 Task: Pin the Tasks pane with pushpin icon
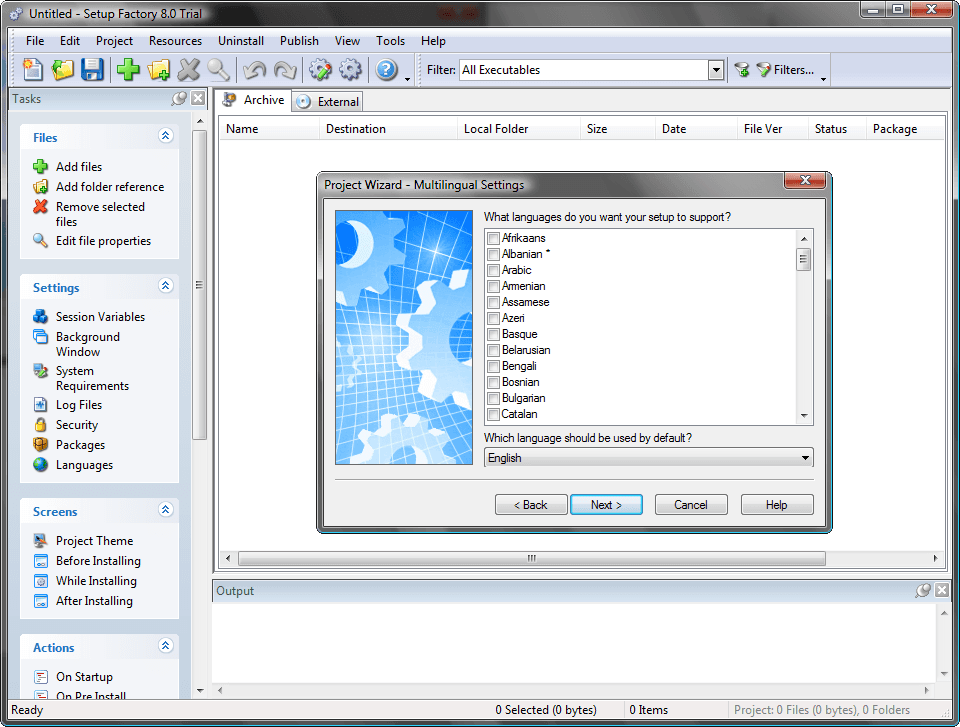(179, 99)
